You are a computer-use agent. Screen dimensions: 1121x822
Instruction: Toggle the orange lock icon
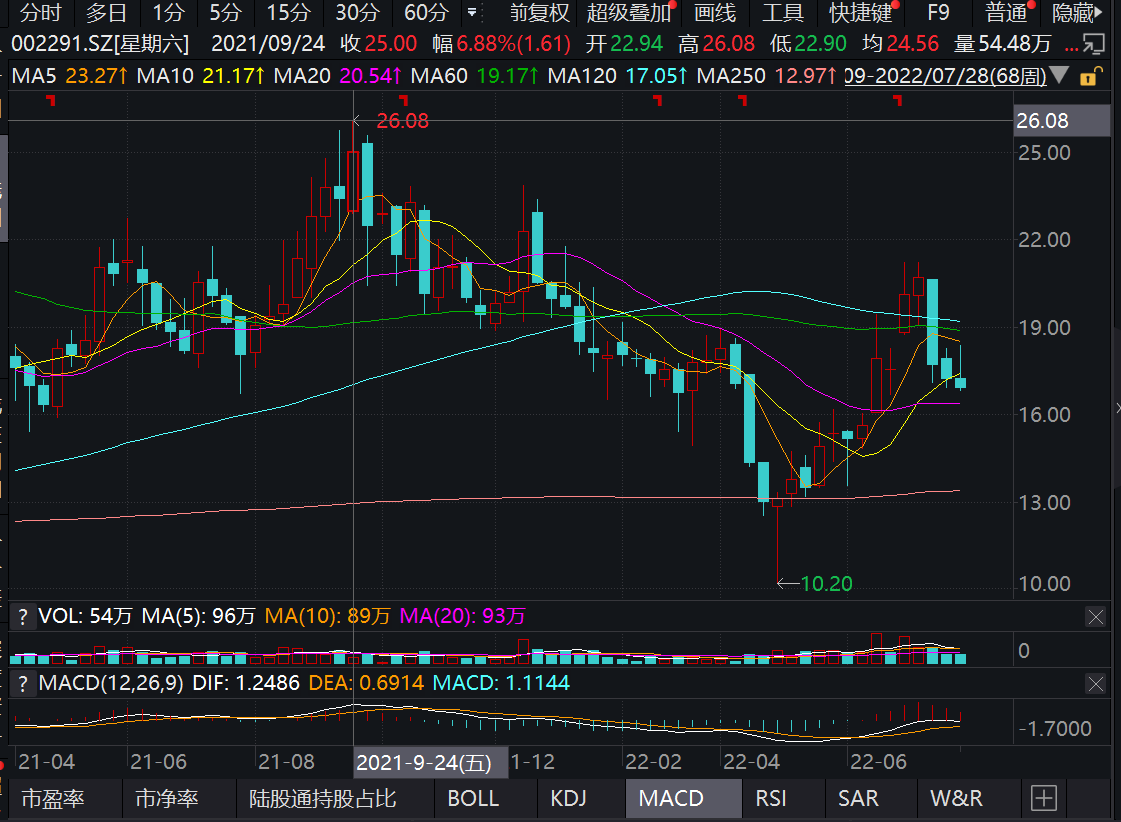click(x=1089, y=76)
